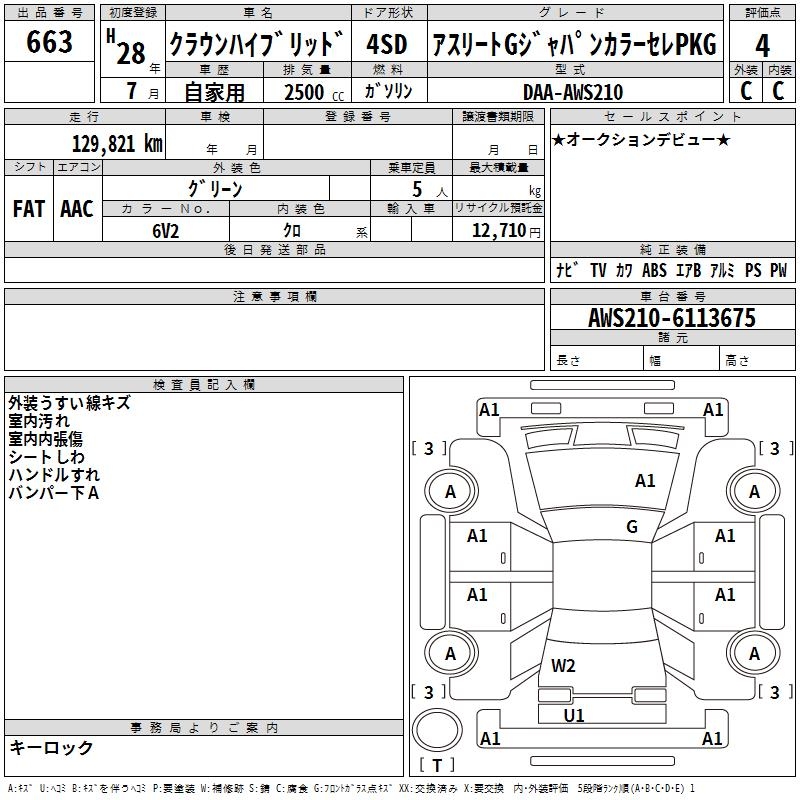
Task: Select the アルミ alloy wheel label
Action: point(721,270)
